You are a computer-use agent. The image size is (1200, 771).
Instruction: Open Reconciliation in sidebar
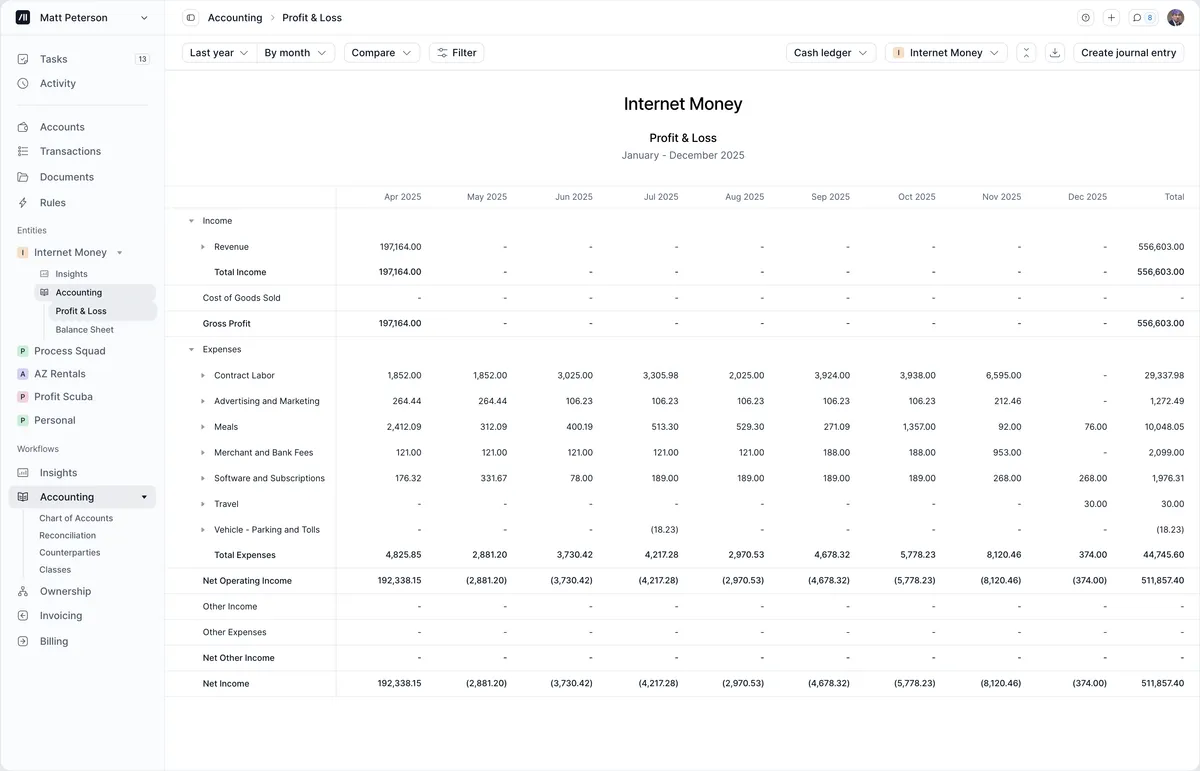(68, 535)
